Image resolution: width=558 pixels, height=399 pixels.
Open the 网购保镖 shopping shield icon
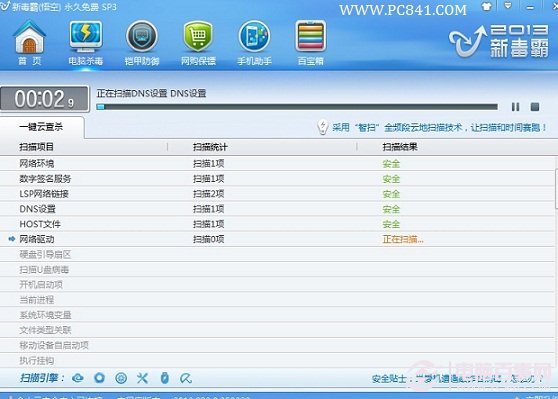[198, 43]
